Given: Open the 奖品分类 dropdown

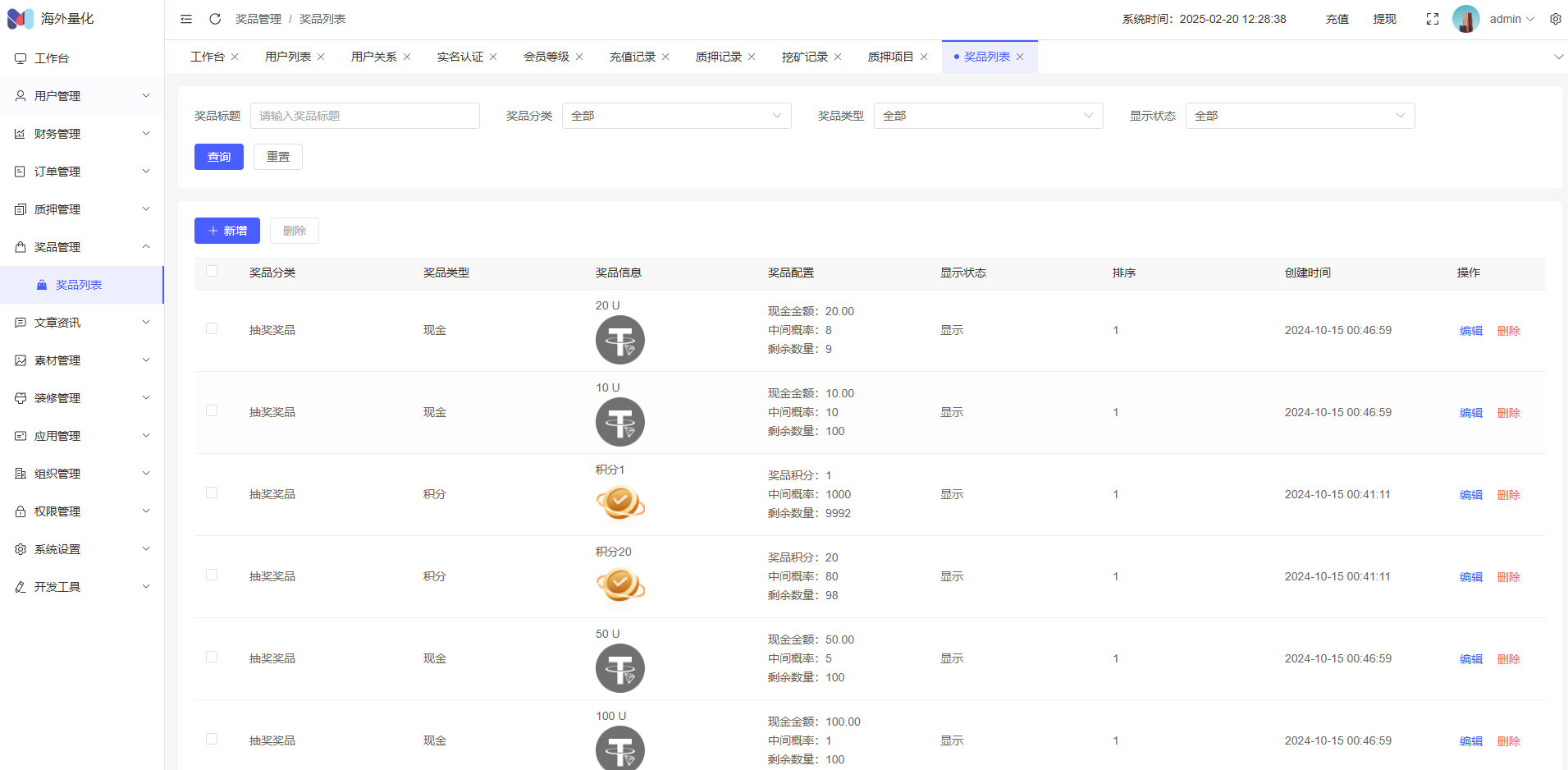Looking at the screenshot, I should (x=676, y=116).
